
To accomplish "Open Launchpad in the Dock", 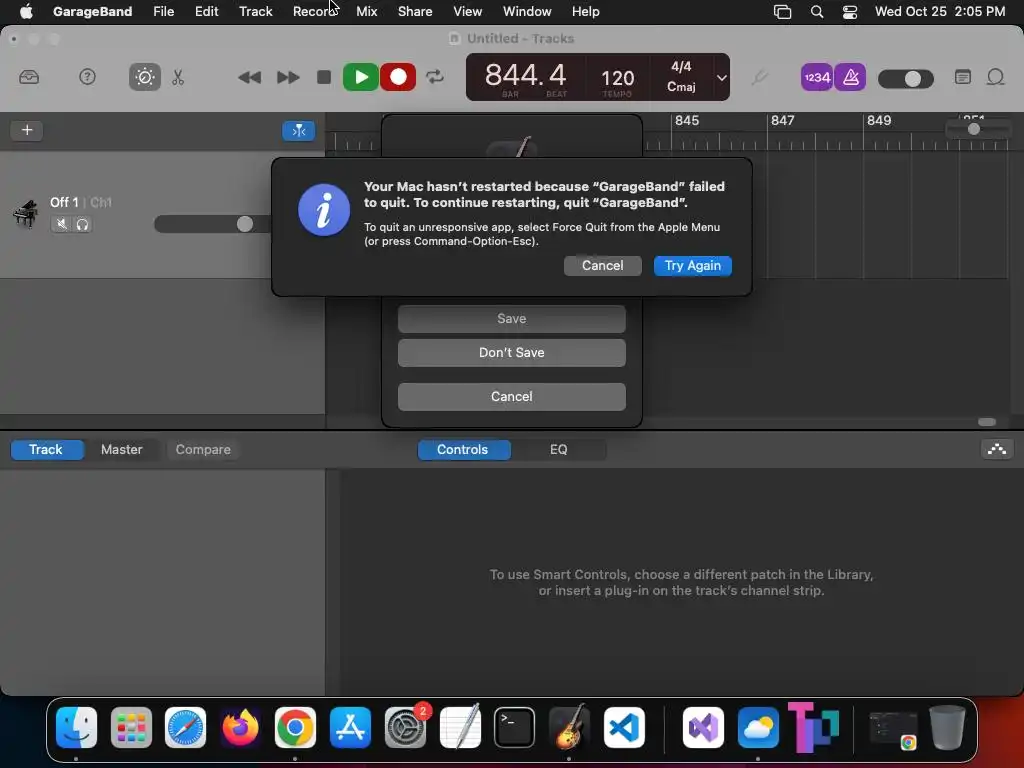I will pos(131,727).
